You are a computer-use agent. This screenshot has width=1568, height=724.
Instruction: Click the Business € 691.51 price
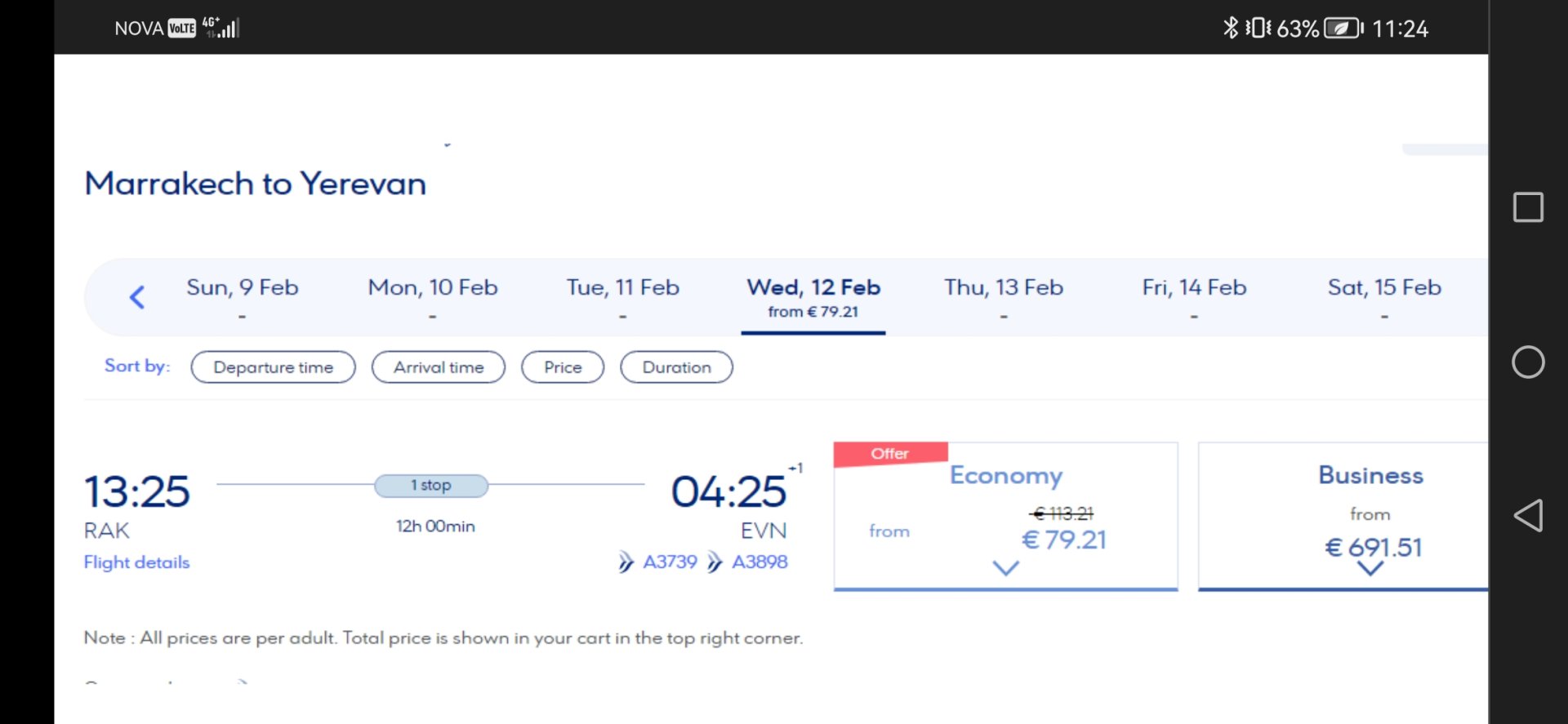pos(1373,548)
